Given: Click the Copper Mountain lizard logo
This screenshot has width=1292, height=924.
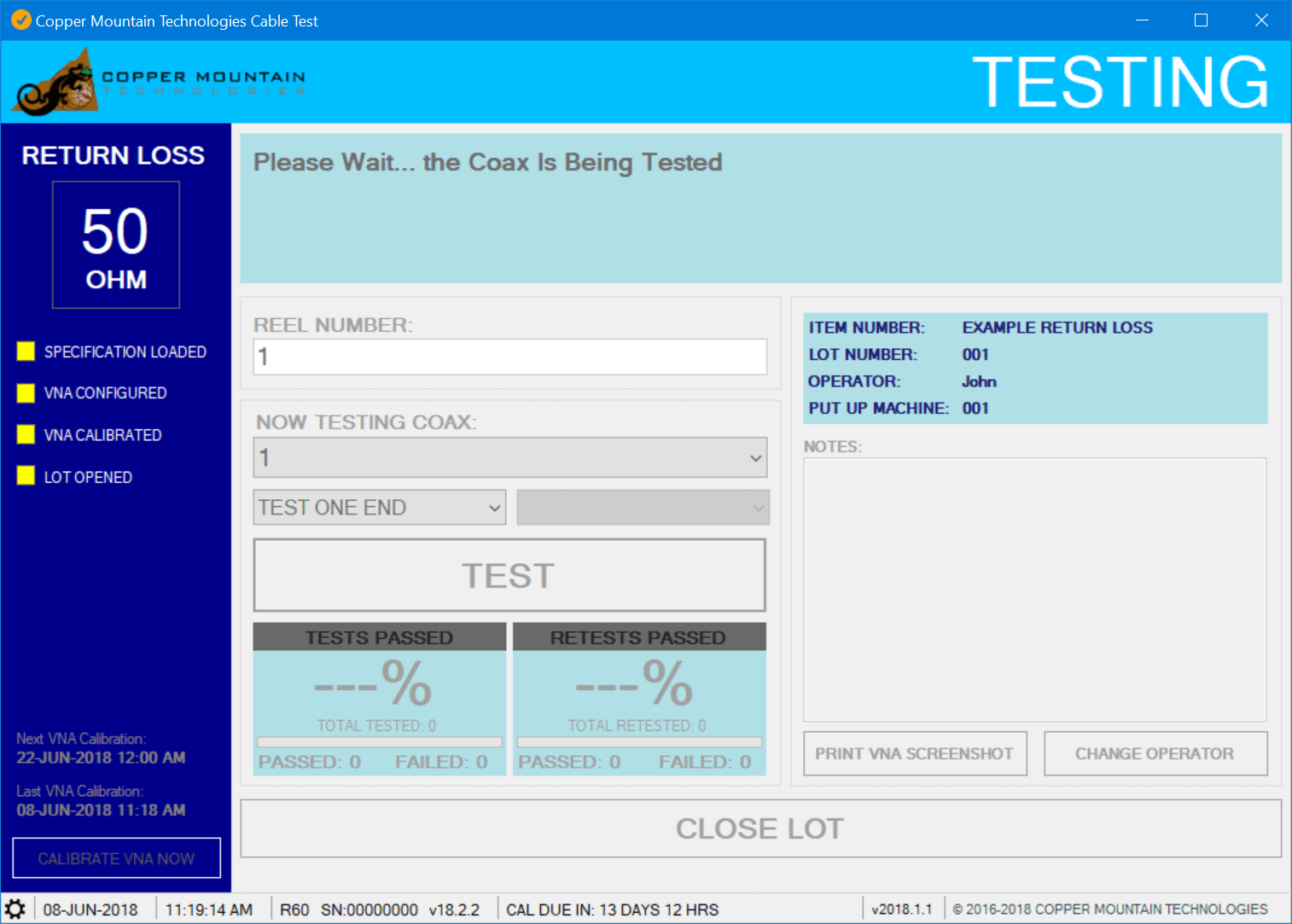Looking at the screenshot, I should pos(55,83).
